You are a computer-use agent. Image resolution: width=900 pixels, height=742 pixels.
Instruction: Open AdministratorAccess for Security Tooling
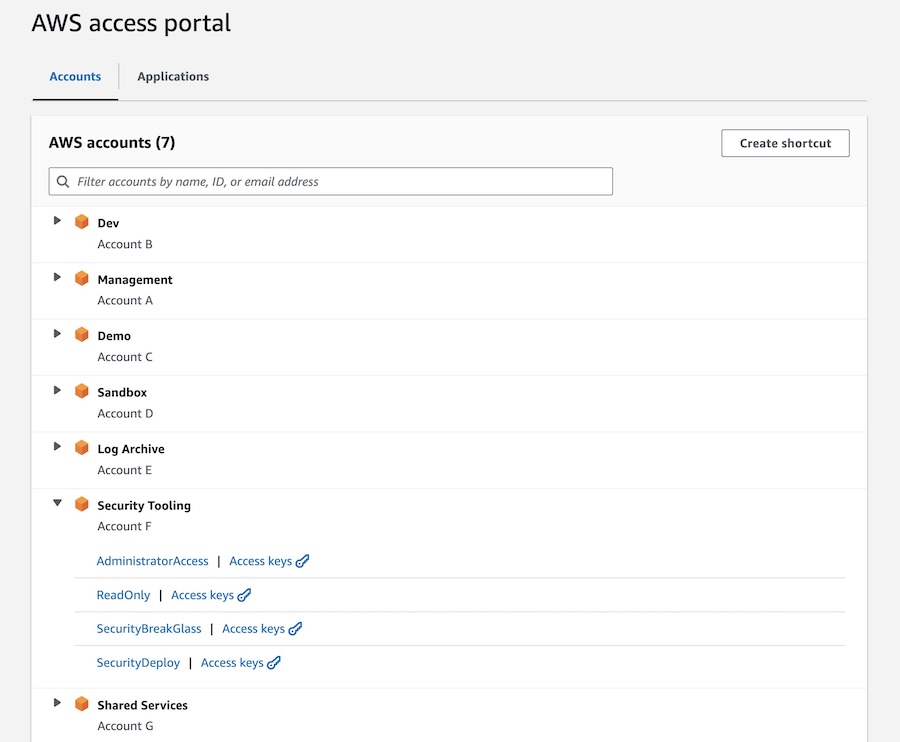point(152,561)
